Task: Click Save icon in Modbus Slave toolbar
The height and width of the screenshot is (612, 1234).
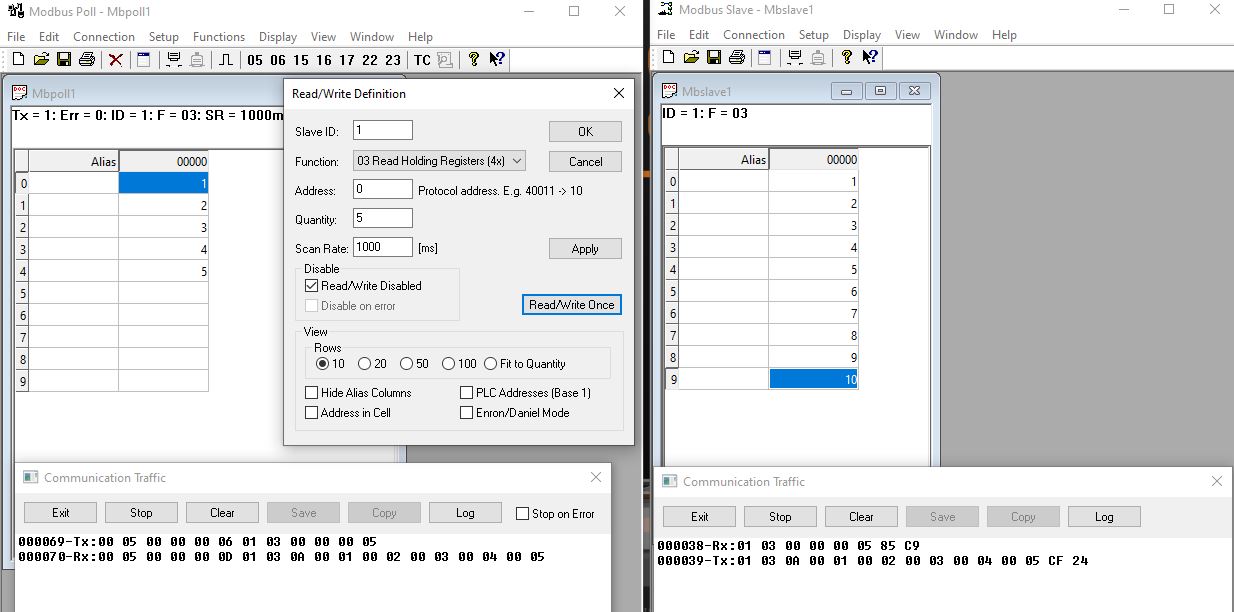Action: pos(713,57)
